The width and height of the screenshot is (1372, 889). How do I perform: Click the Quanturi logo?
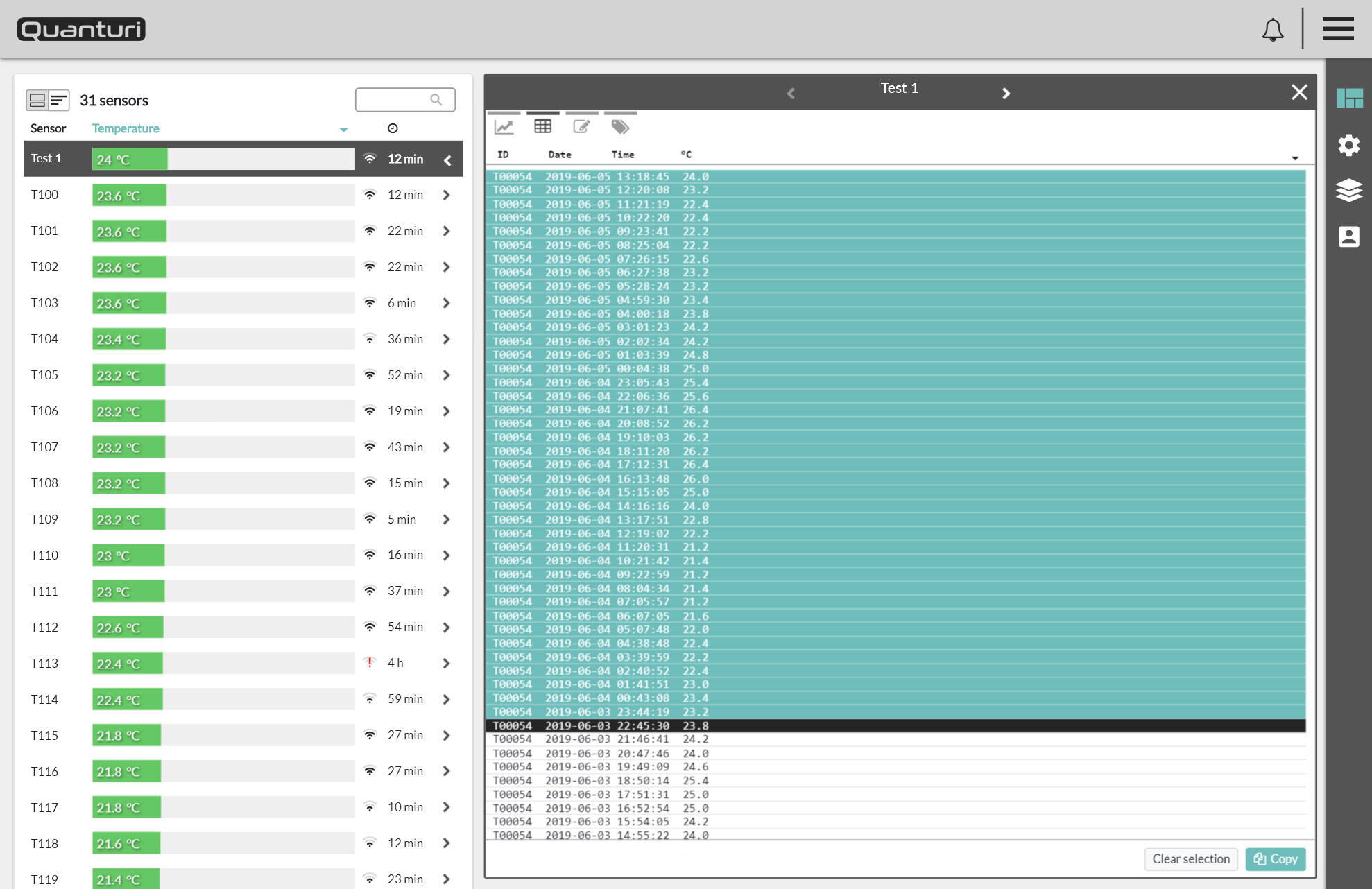pos(81,29)
